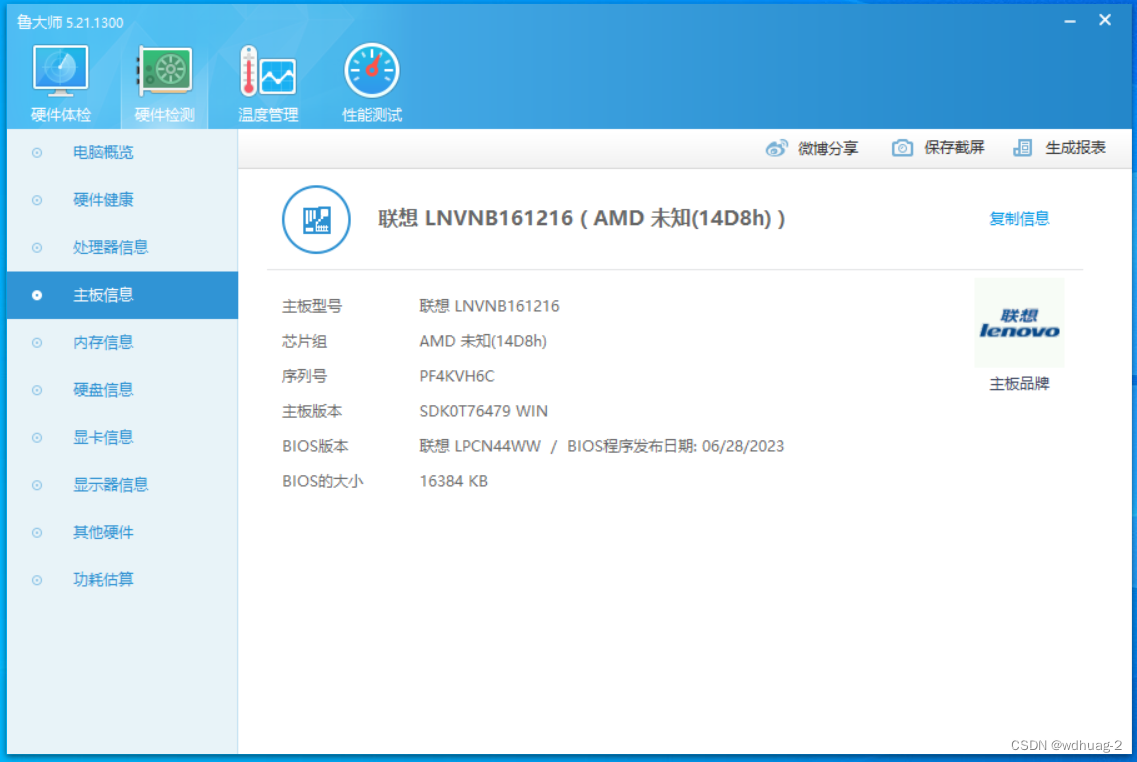Click the 序列号 field label
The height and width of the screenshot is (762, 1137).
pos(305,376)
